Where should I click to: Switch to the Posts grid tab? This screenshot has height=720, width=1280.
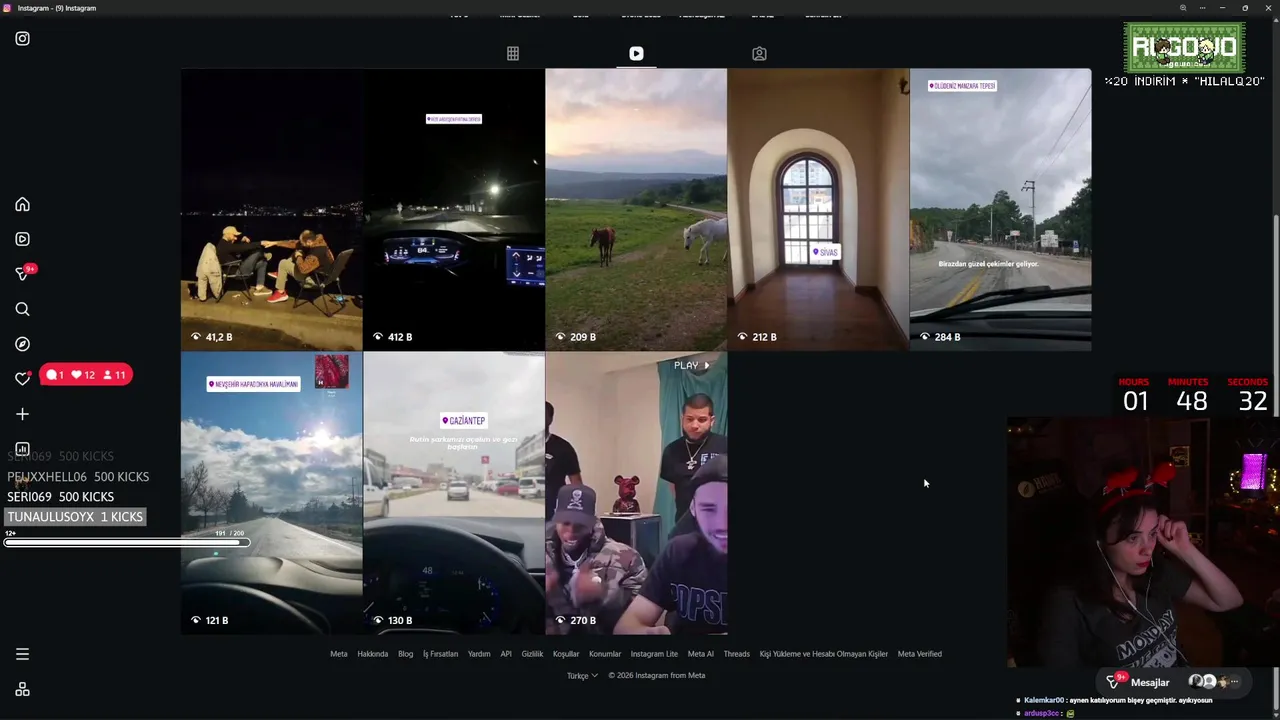(513, 54)
